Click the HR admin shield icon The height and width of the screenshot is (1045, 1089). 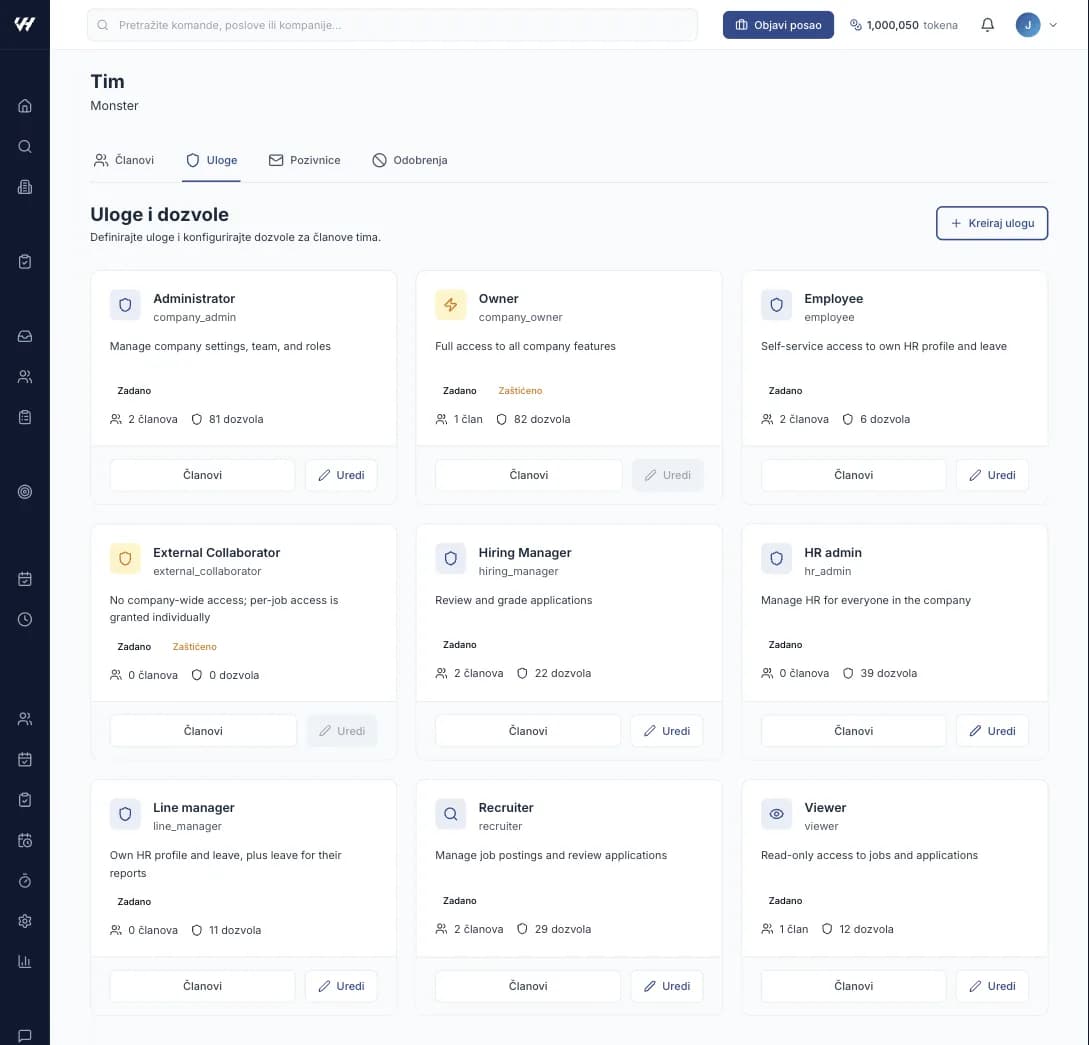(x=776, y=559)
